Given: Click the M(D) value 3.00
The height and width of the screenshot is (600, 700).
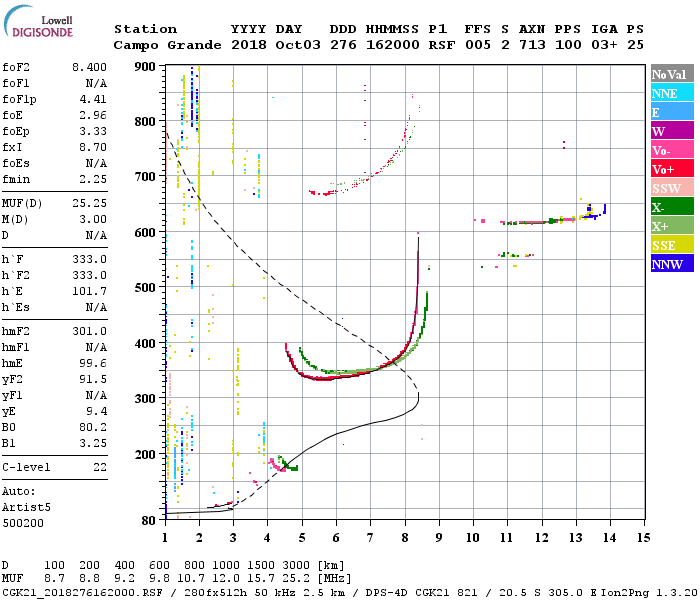Looking at the screenshot, I should (93, 219).
